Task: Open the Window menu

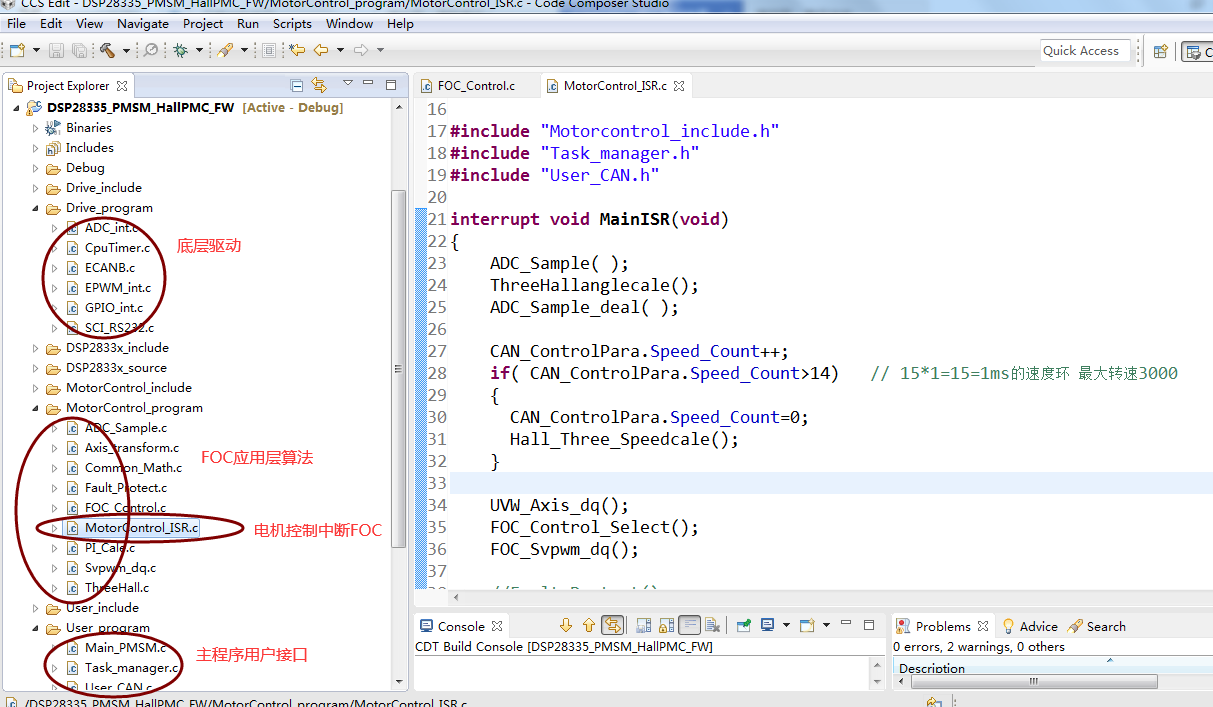Action: [x=350, y=23]
